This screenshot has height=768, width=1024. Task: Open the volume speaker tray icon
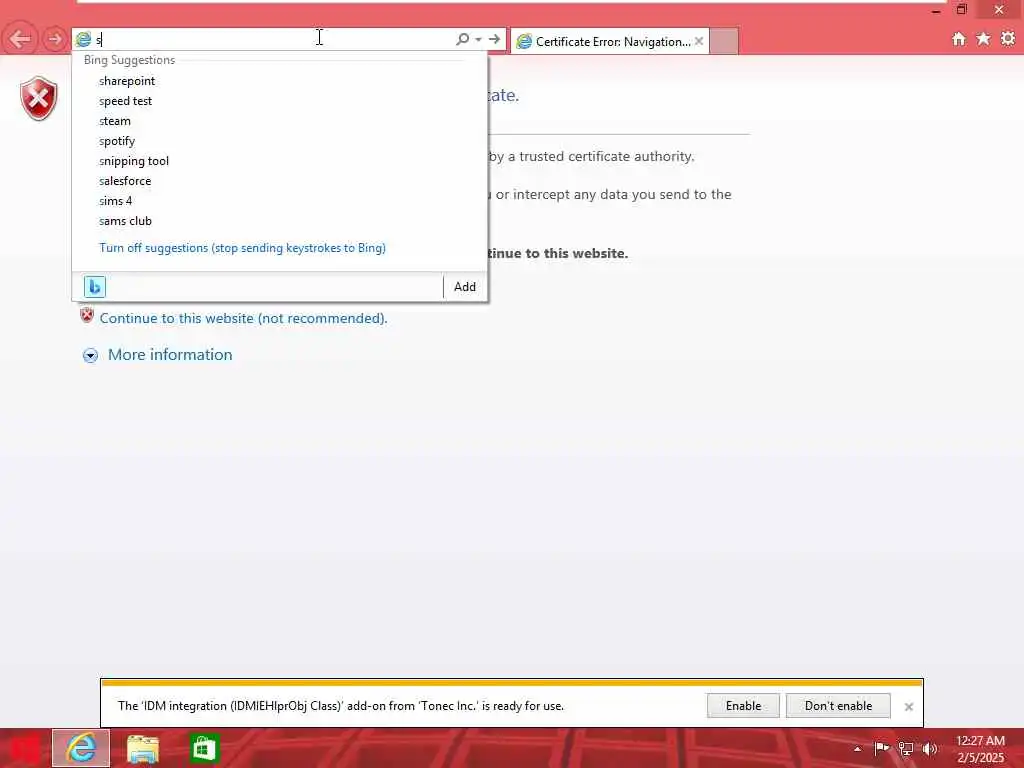tap(929, 749)
